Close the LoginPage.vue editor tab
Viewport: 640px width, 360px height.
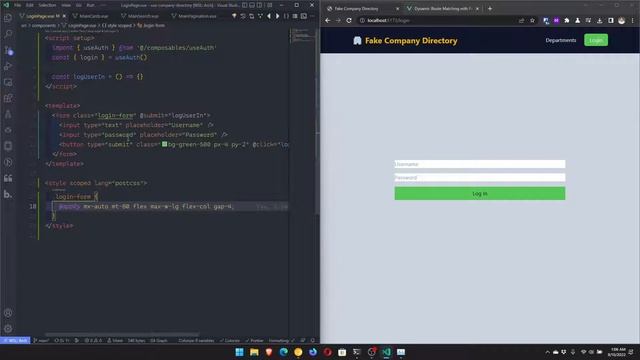(64, 16)
